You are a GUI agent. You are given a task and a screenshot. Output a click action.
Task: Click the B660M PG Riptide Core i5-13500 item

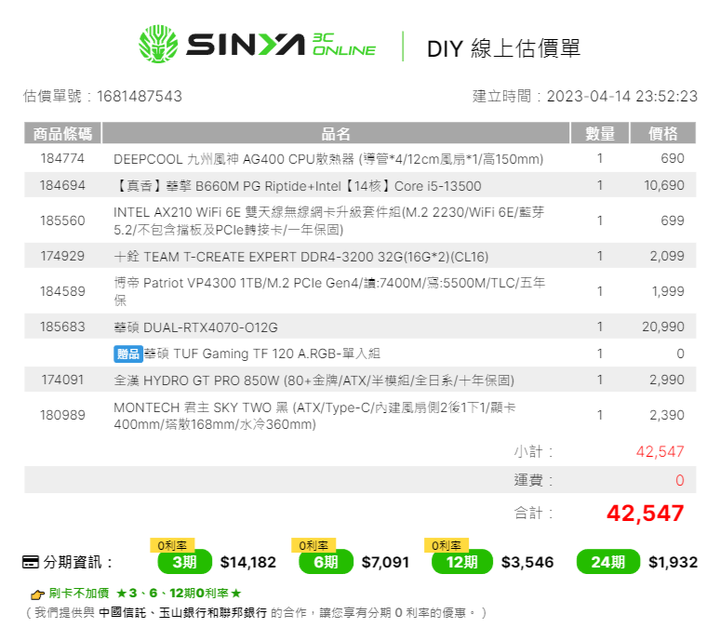point(298,186)
